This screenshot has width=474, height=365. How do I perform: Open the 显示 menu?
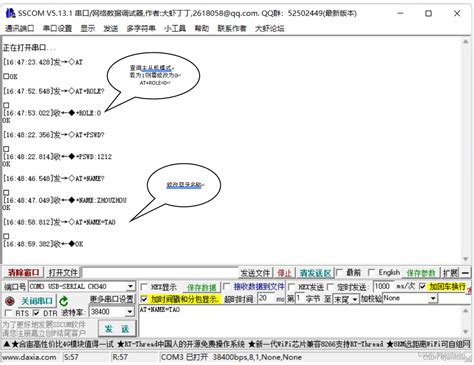88,28
